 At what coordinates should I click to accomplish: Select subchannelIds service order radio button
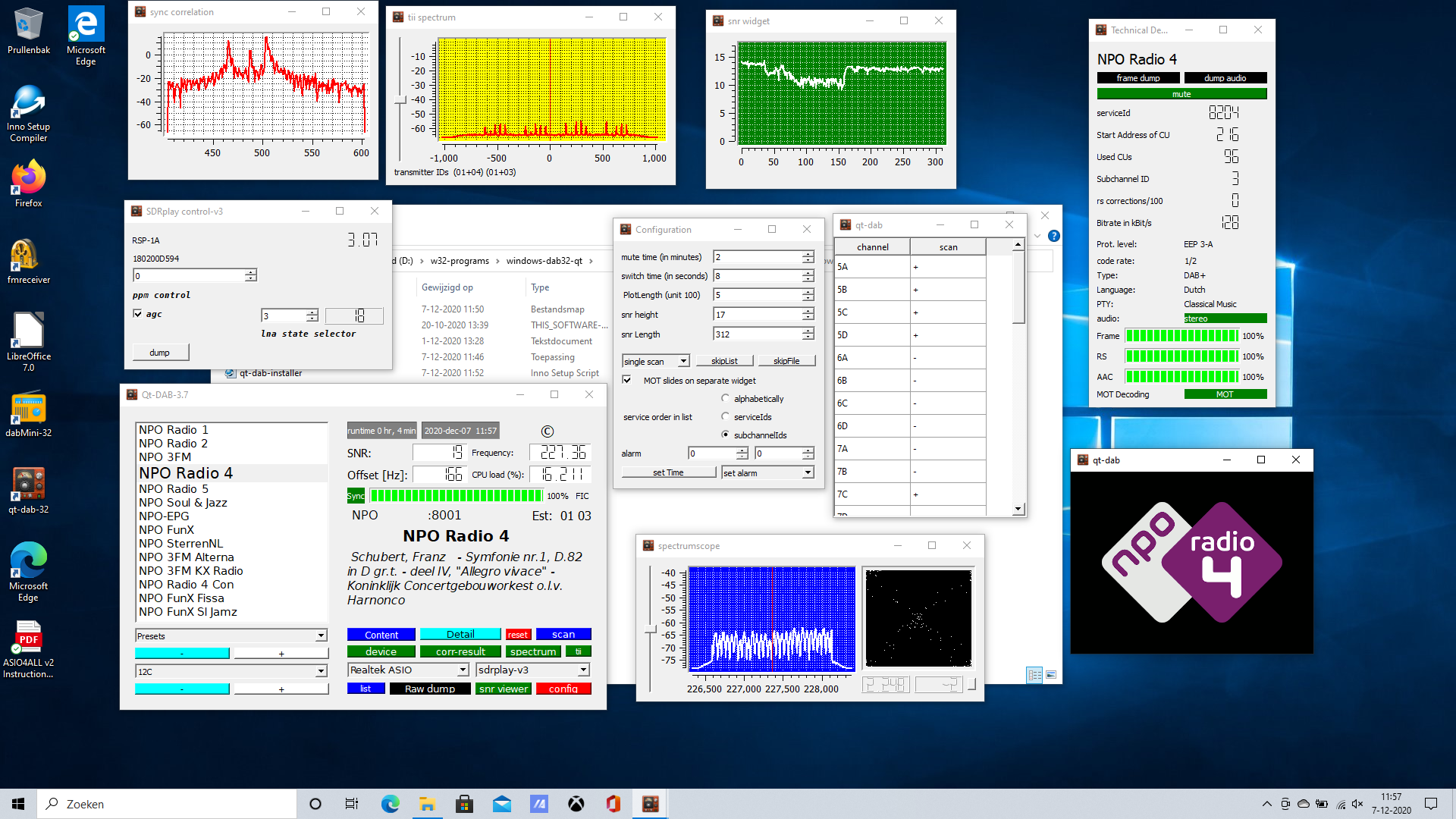pyautogui.click(x=725, y=435)
